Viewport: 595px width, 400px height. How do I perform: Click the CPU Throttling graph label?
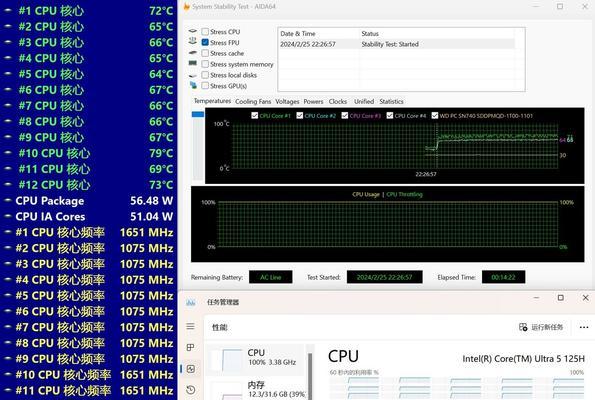[405, 194]
